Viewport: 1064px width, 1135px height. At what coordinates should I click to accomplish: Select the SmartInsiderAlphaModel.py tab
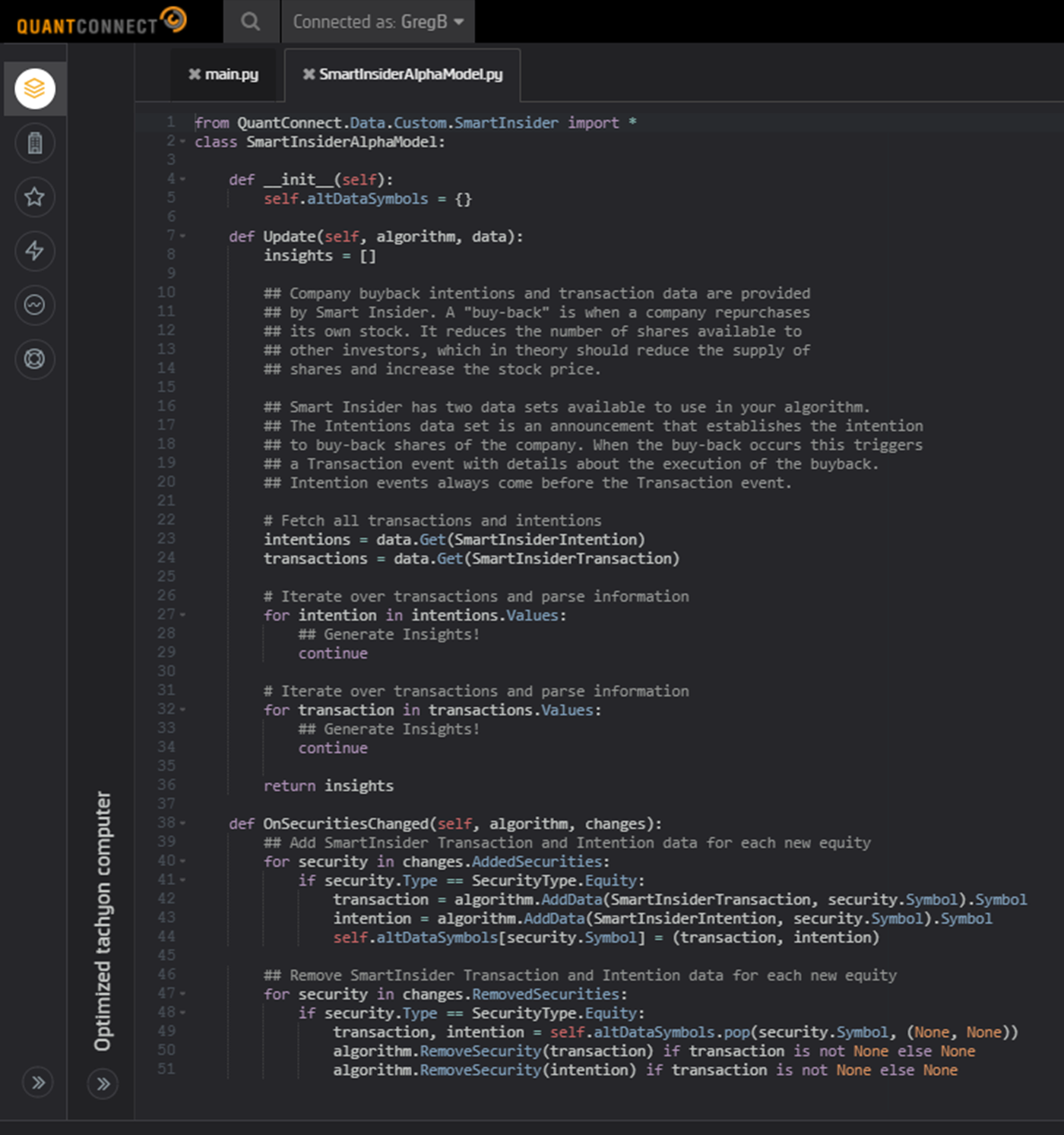tap(410, 74)
